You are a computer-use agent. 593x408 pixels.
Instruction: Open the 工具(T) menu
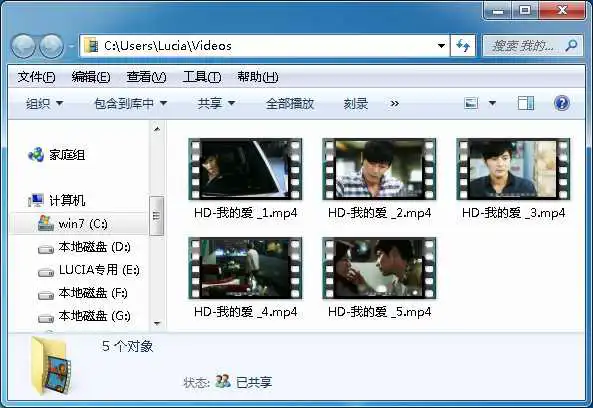coord(202,77)
